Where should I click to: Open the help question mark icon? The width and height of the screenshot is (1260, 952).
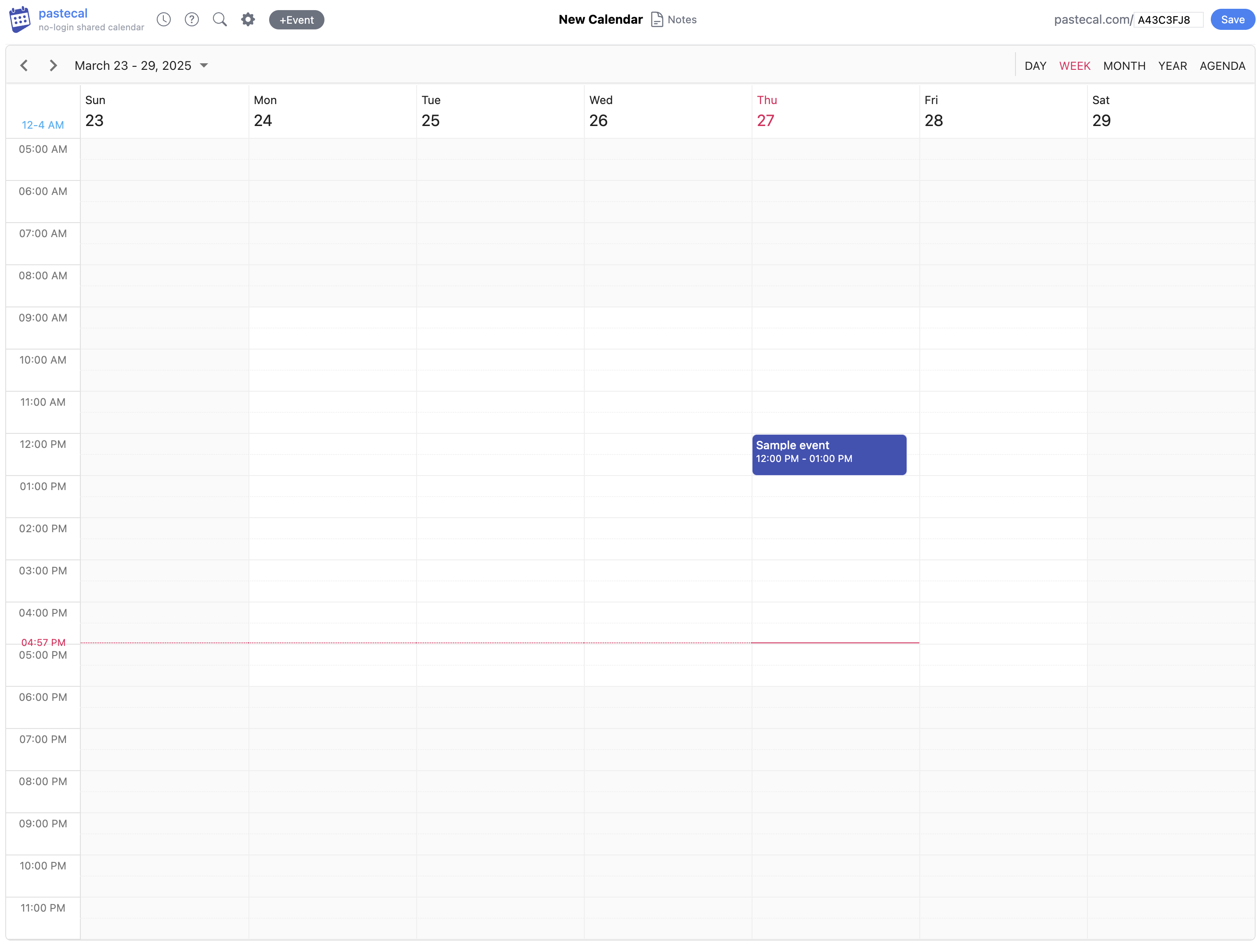click(192, 19)
